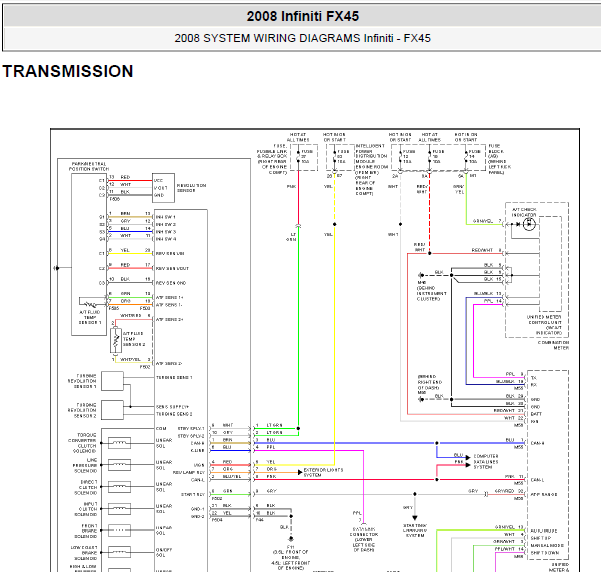Click the "STARTING/CHARGING SYSTEM" reference
This screenshot has width=601, height=572.
coord(415,530)
